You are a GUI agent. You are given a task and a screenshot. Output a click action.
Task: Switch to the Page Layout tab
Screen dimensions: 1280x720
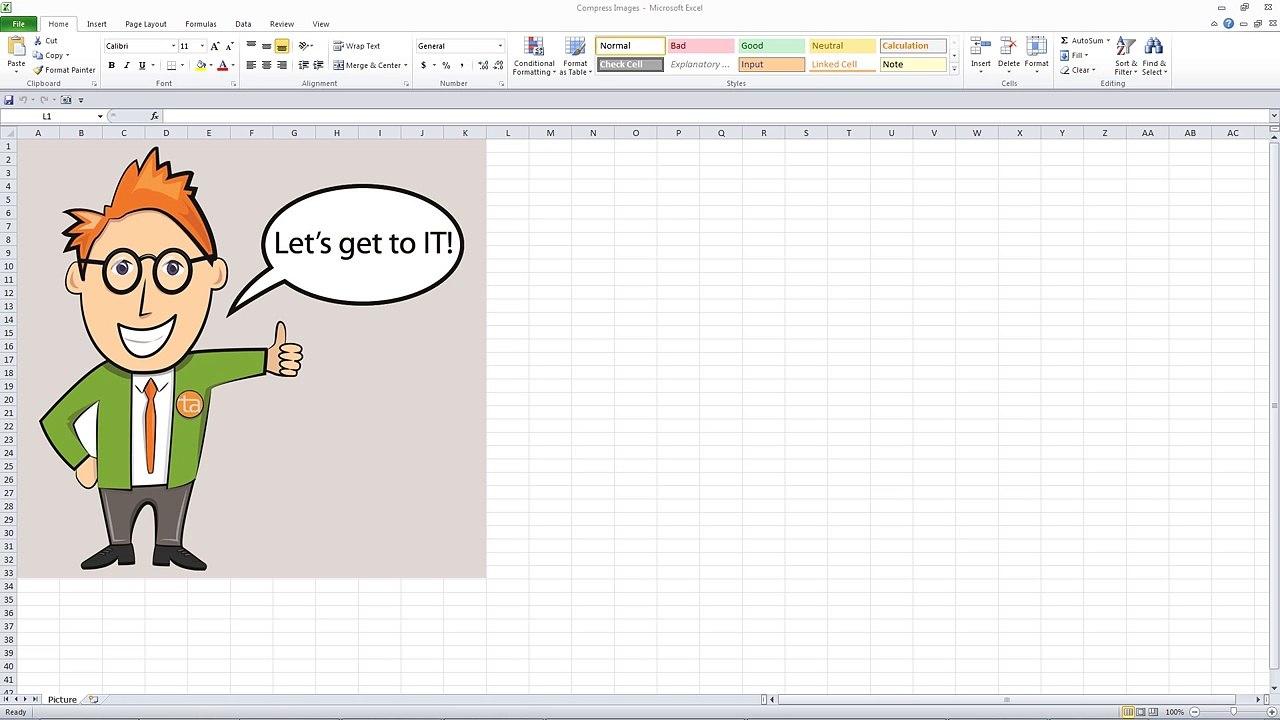pyautogui.click(x=146, y=24)
